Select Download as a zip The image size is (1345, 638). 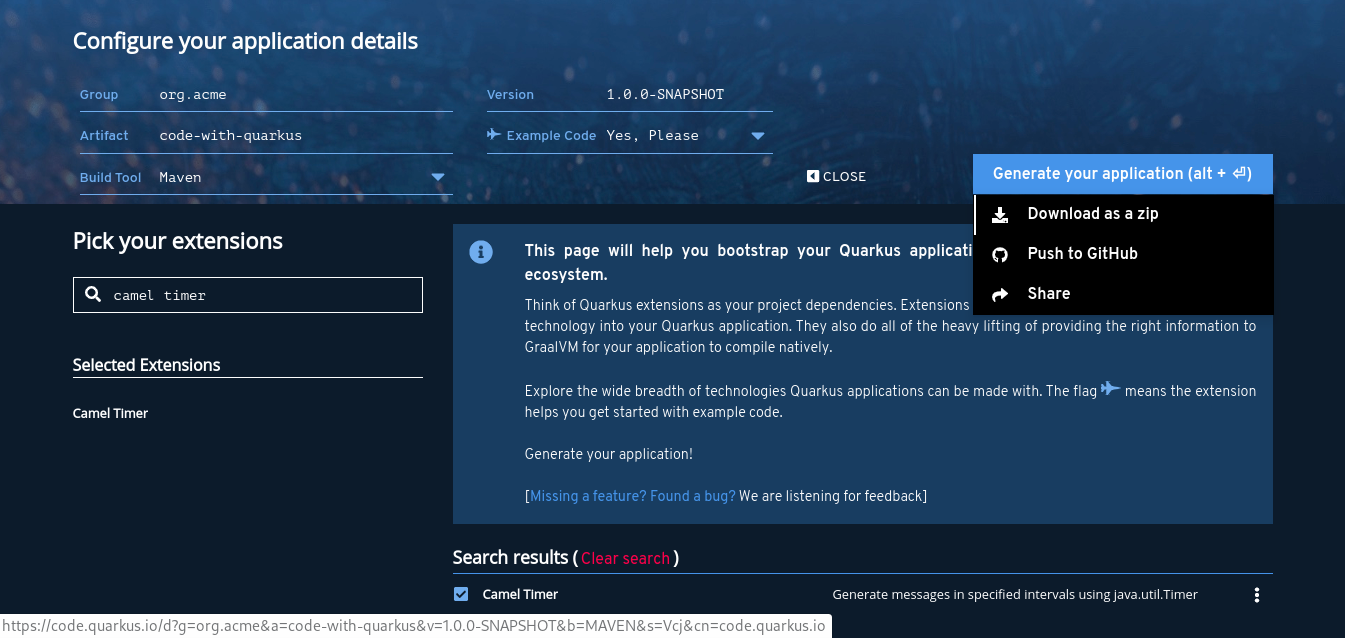pos(1123,214)
